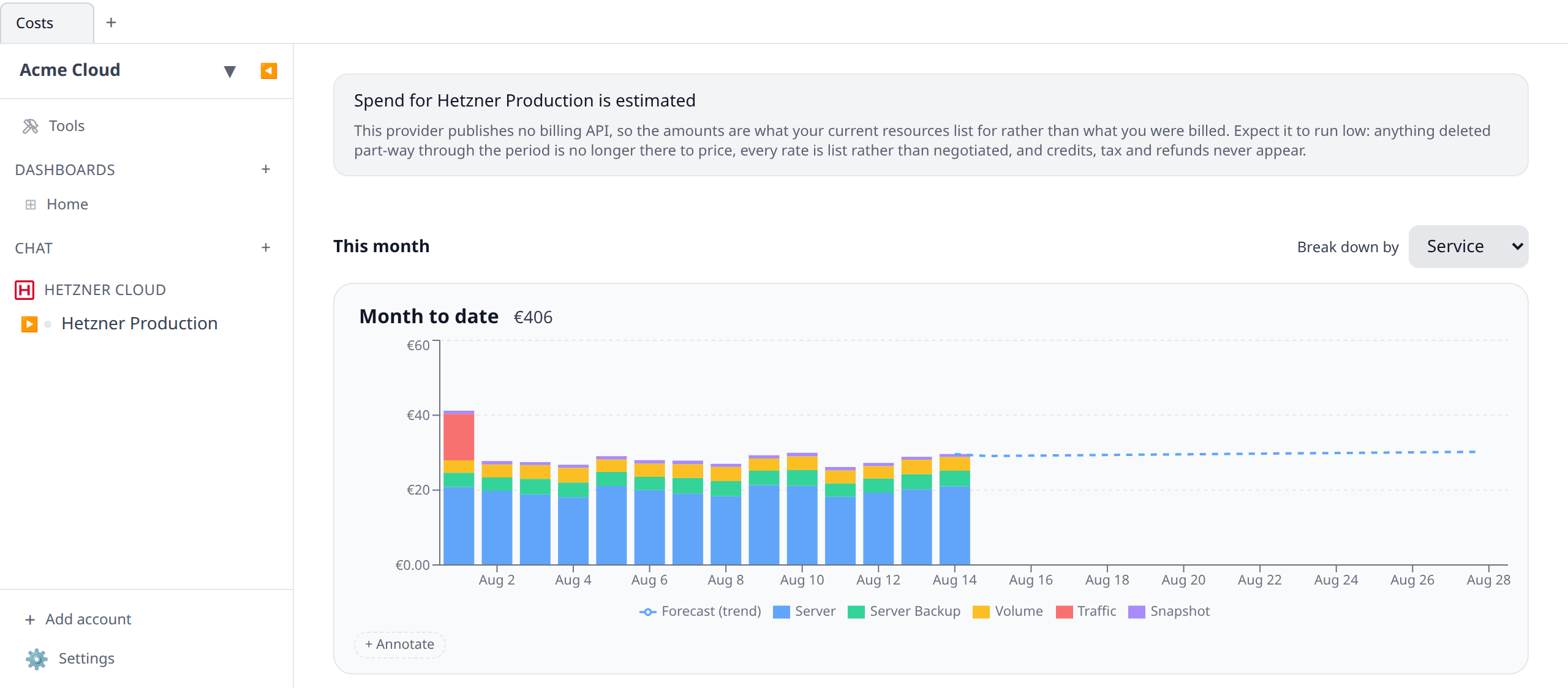Screen dimensions: 1568x688
Task: Toggle Server series in legend
Action: (x=804, y=611)
